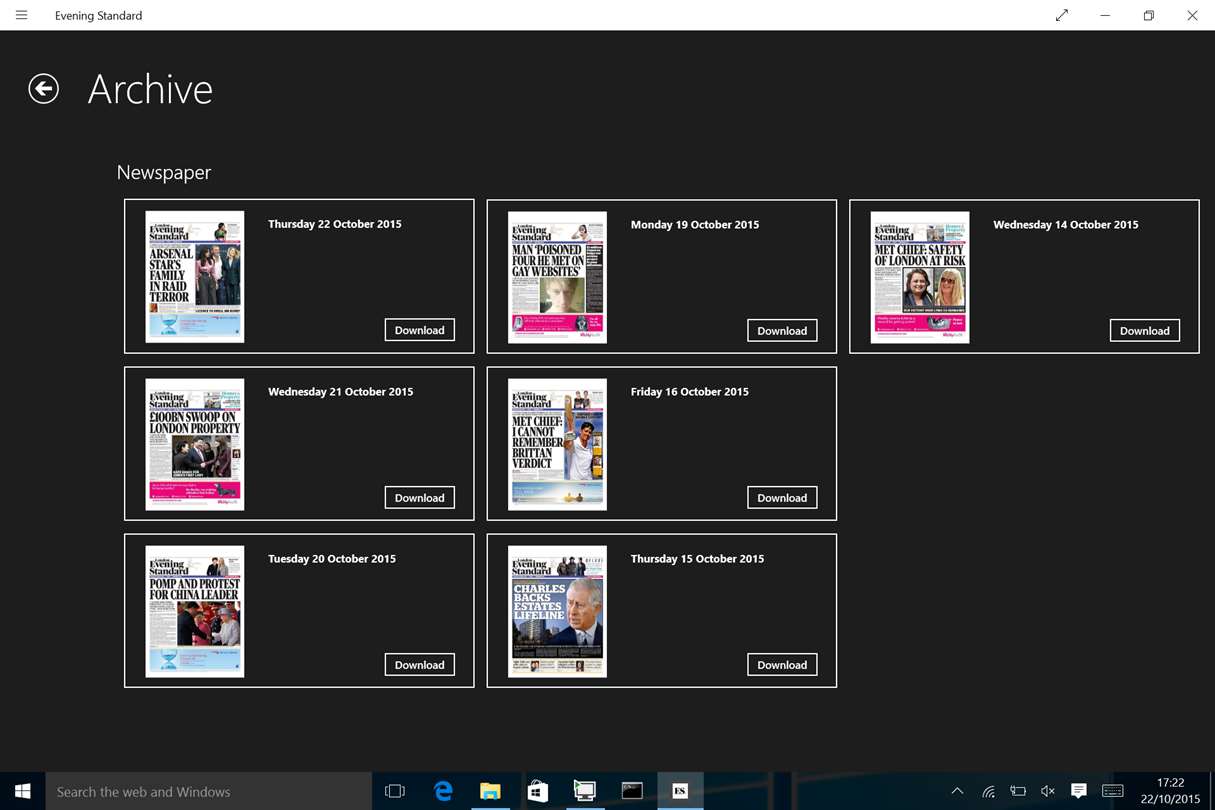Click the Archive page title
The height and width of the screenshot is (810, 1215).
pyautogui.click(x=150, y=89)
